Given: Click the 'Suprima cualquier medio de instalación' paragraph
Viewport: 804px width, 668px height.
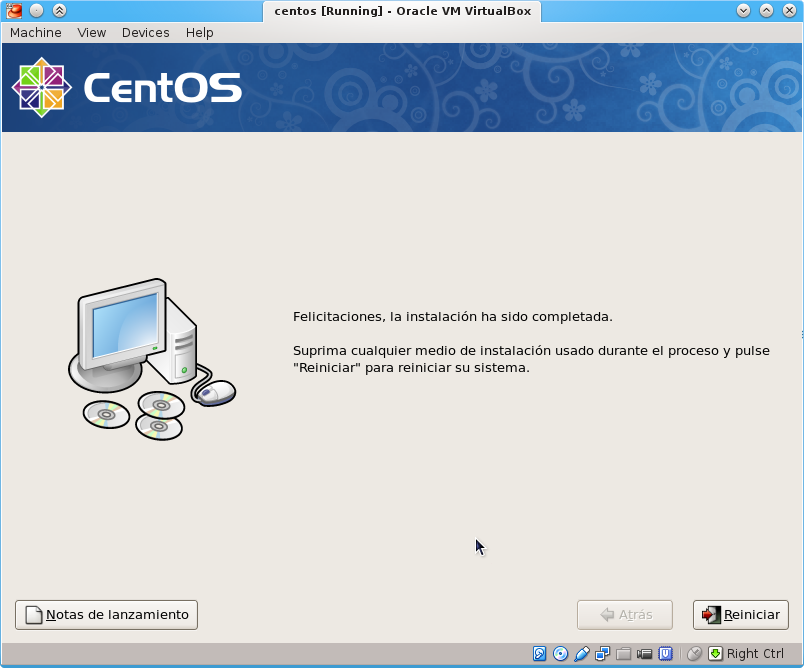Looking at the screenshot, I should coord(531,359).
